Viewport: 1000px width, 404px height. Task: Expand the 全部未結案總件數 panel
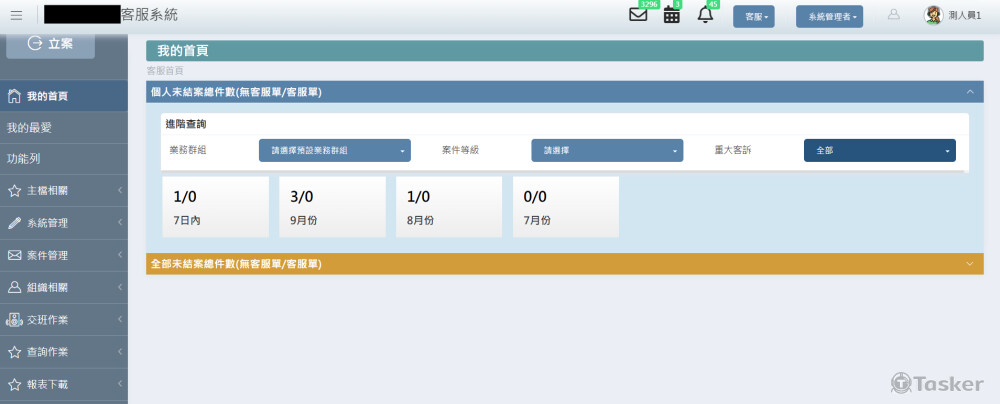(969, 264)
